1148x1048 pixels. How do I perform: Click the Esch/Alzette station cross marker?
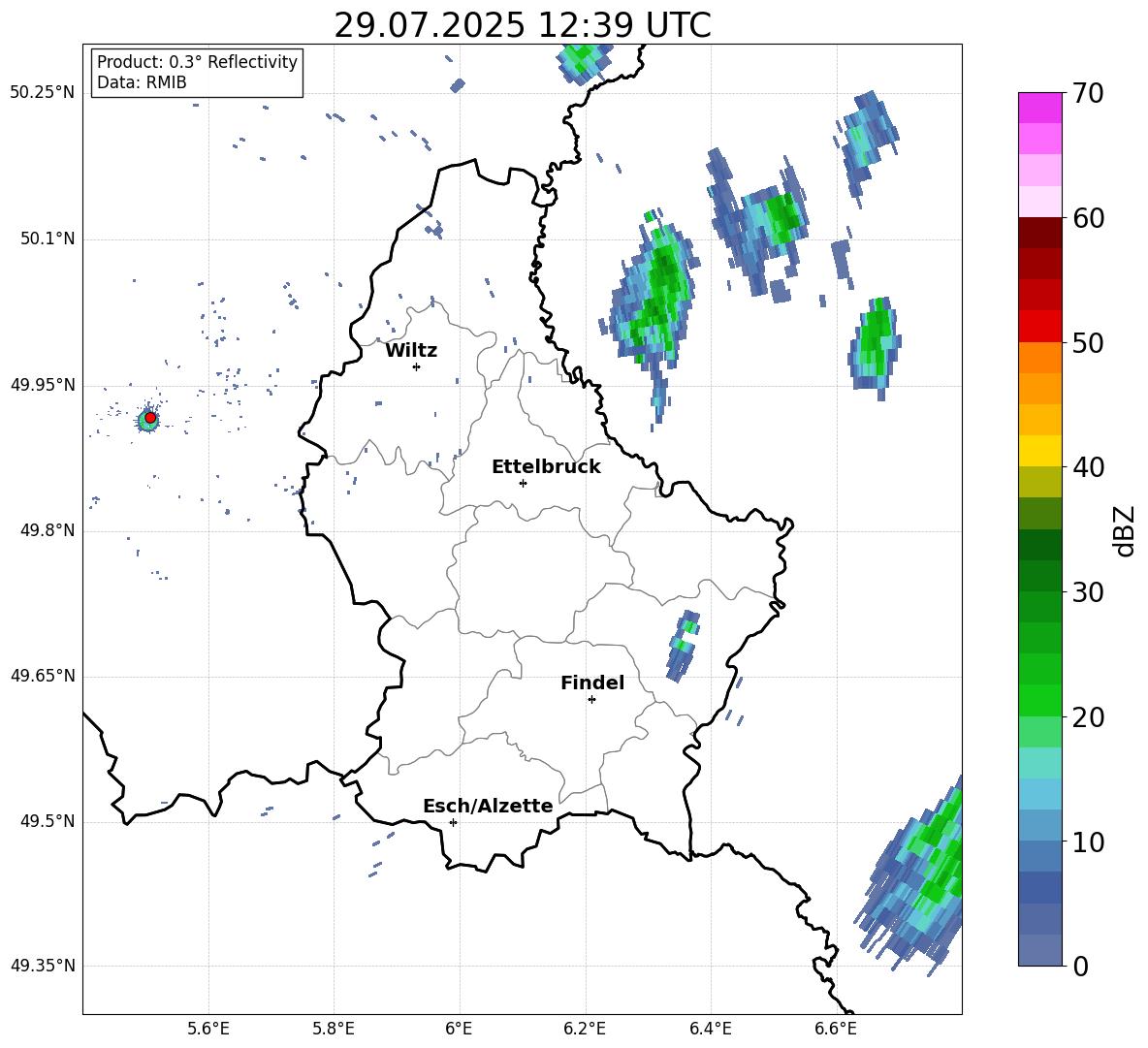point(453,822)
